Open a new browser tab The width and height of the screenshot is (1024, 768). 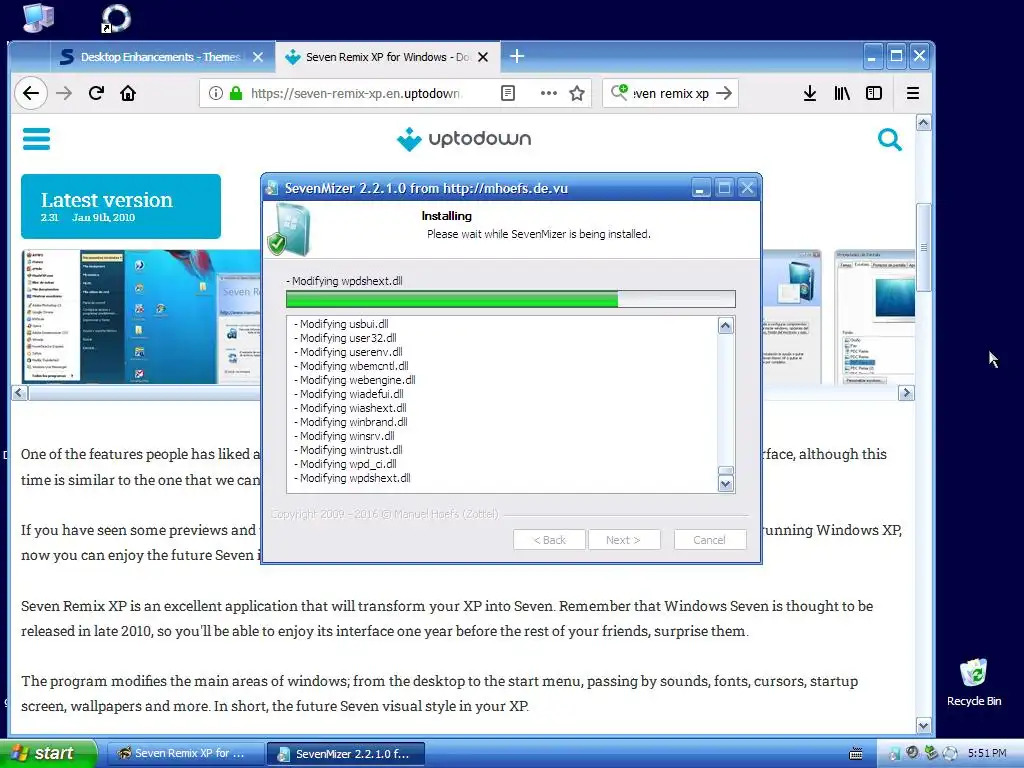point(517,57)
